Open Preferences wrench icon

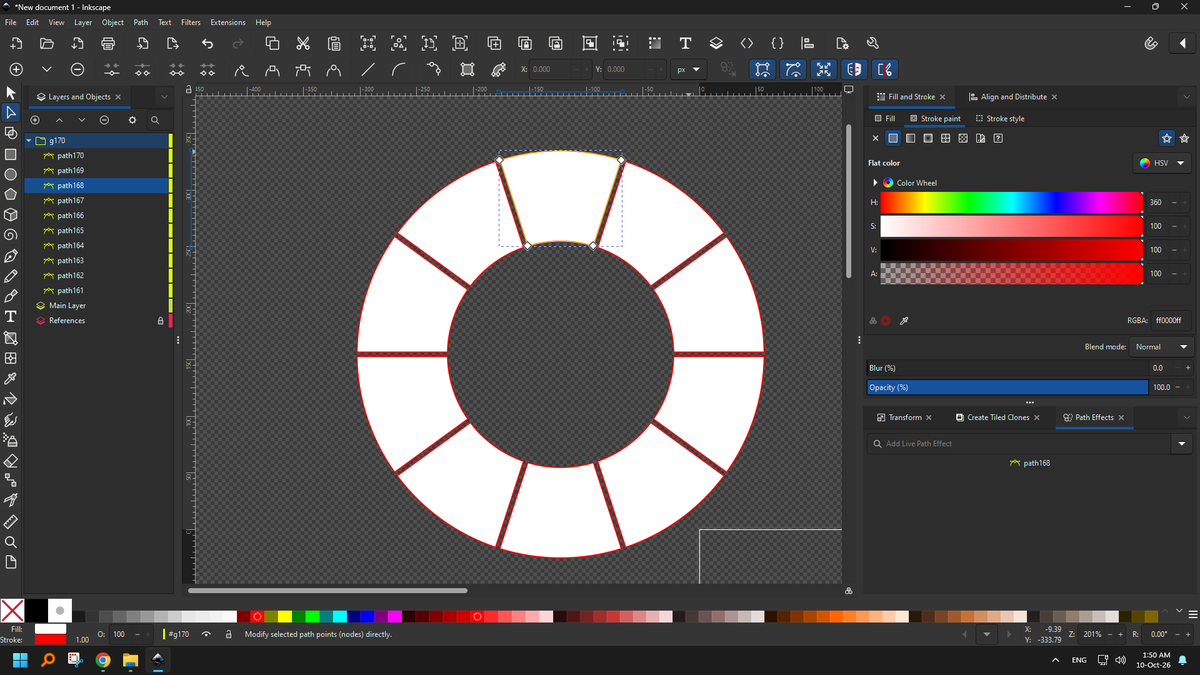(872, 43)
